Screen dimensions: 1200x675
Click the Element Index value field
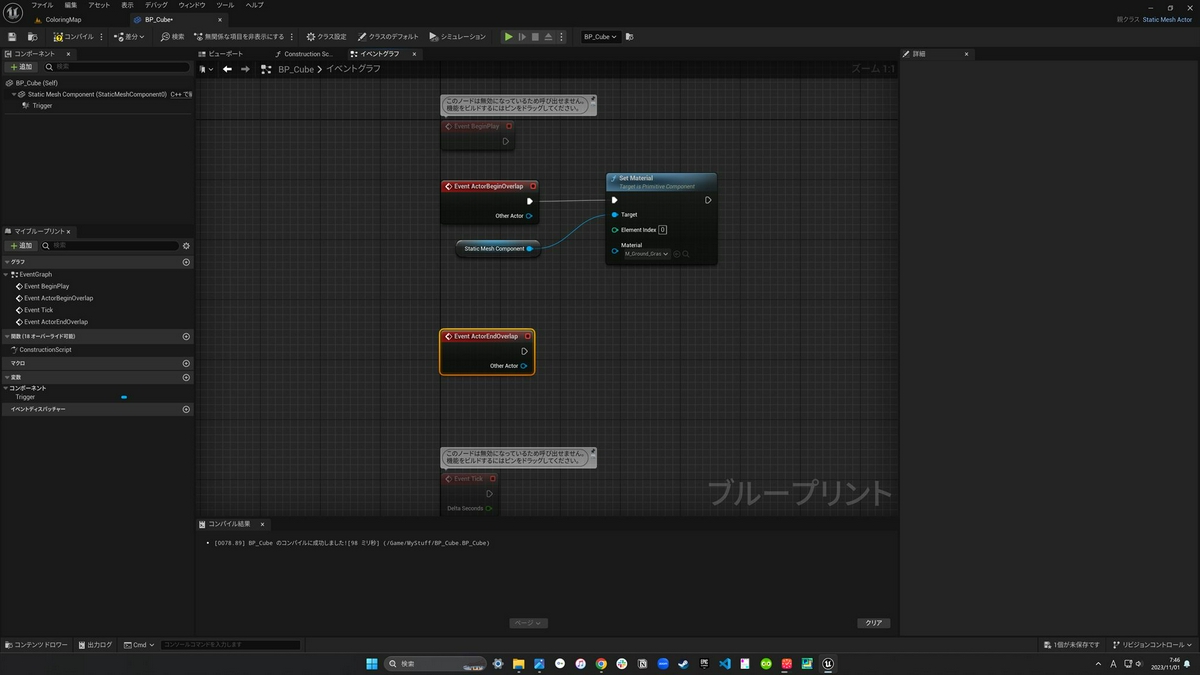662,230
